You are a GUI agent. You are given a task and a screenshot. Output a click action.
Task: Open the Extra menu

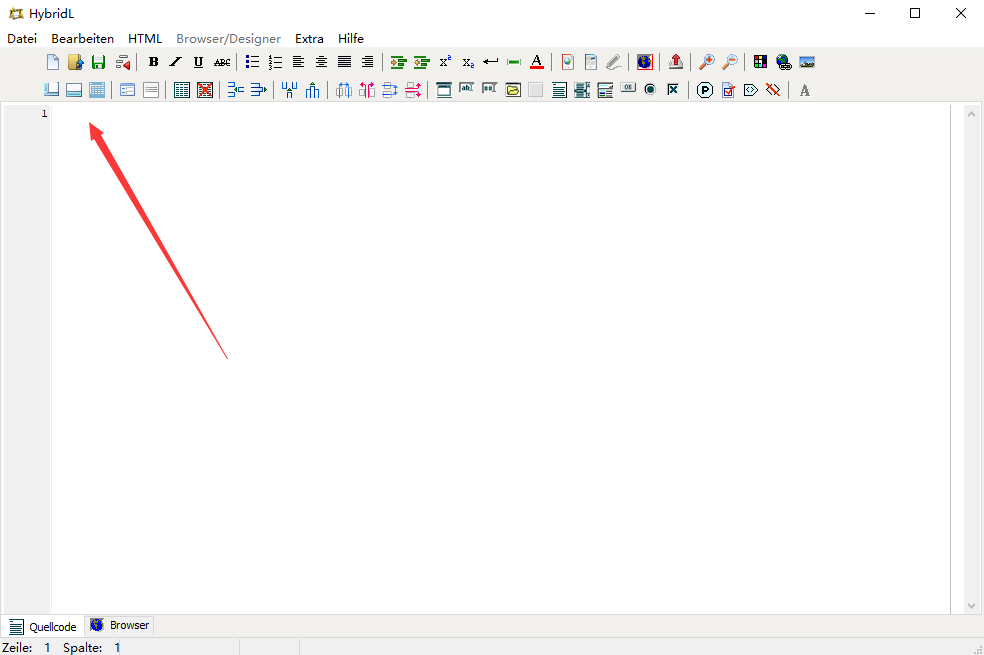309,38
